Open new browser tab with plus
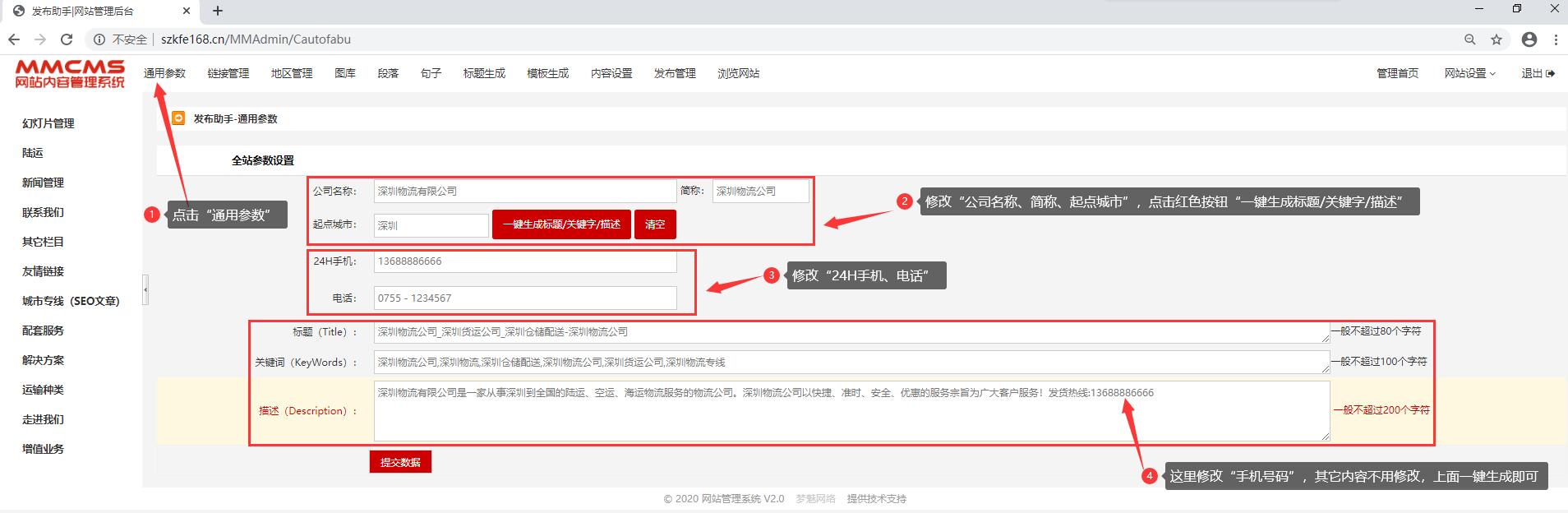Image resolution: width=1568 pixels, height=513 pixels. click(218, 11)
